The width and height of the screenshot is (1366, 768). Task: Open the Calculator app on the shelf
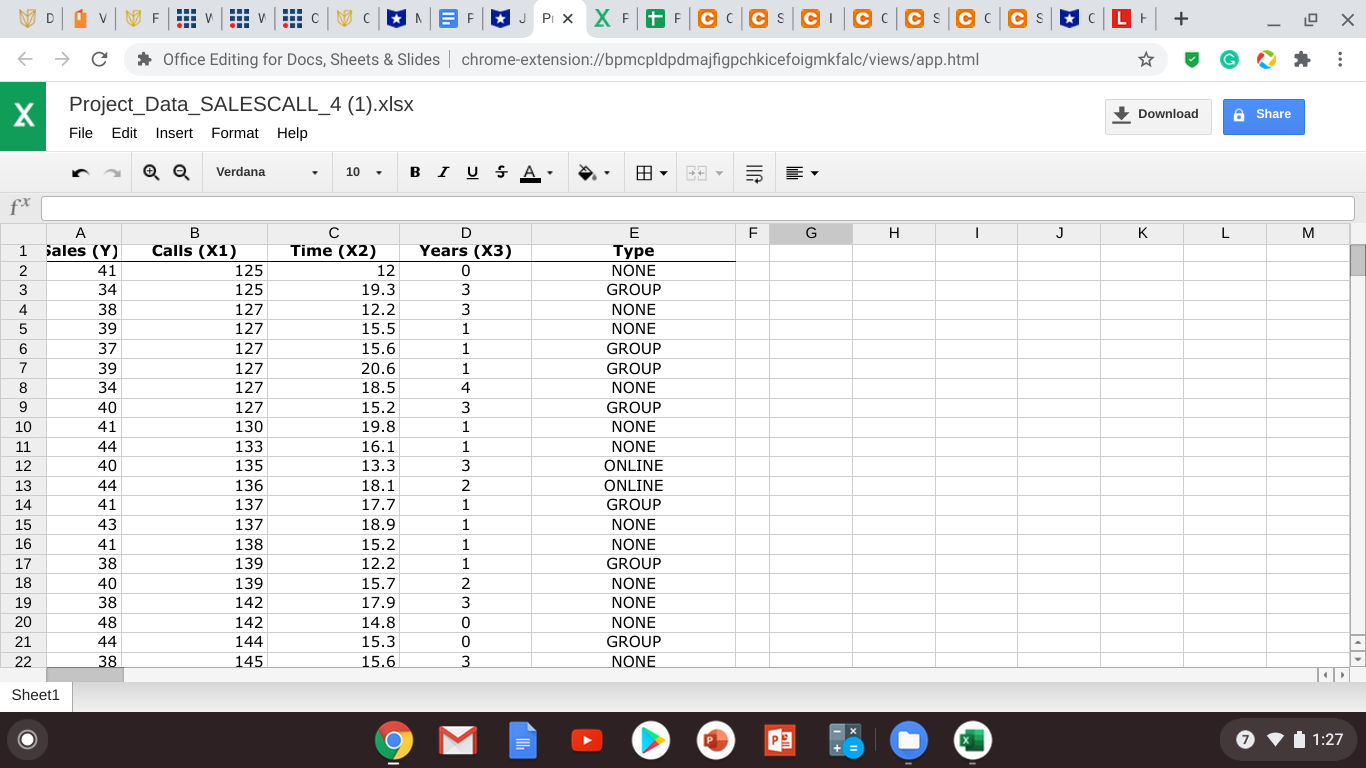(x=846, y=740)
